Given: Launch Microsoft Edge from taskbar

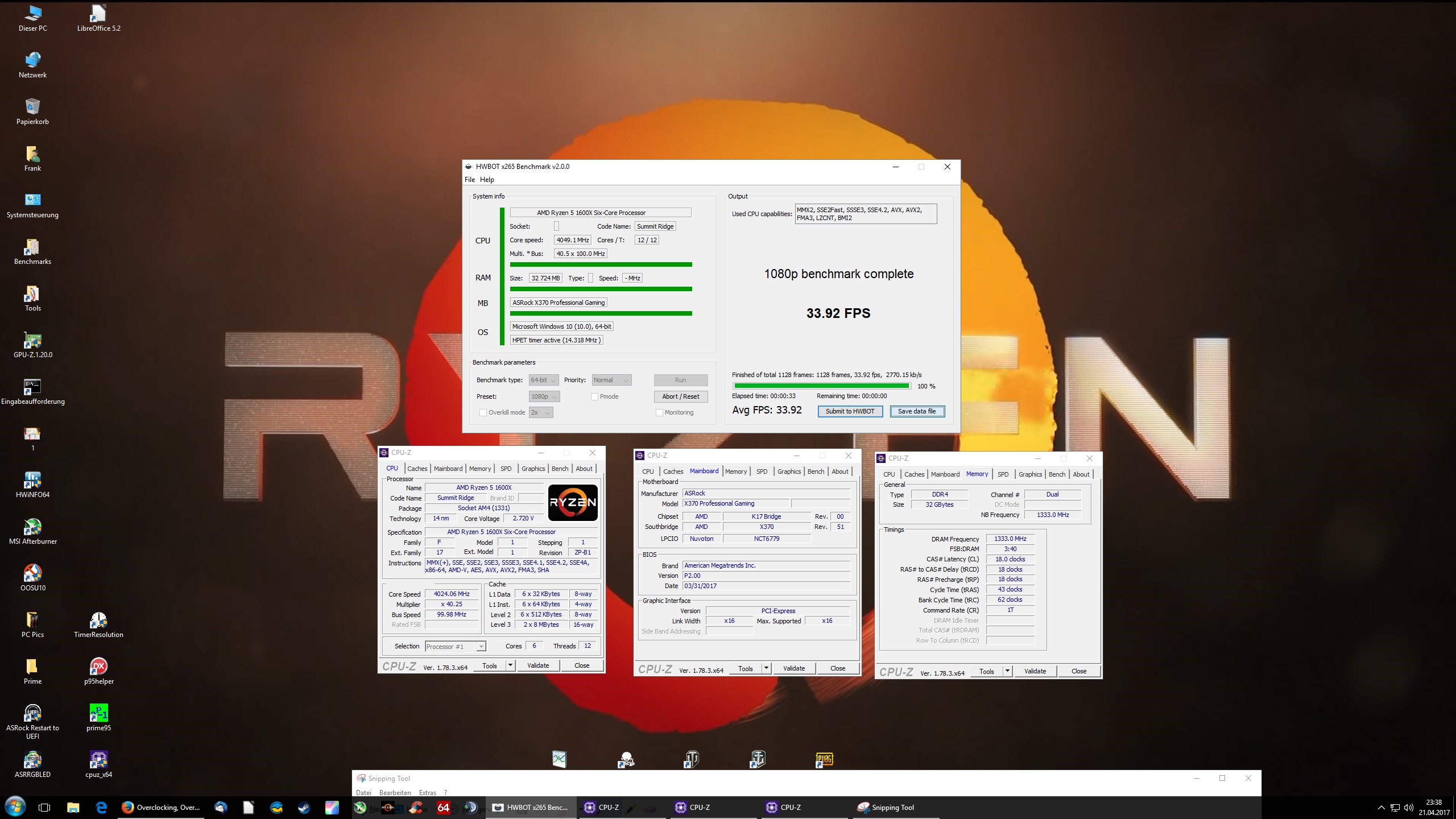Looking at the screenshot, I should [x=101, y=807].
